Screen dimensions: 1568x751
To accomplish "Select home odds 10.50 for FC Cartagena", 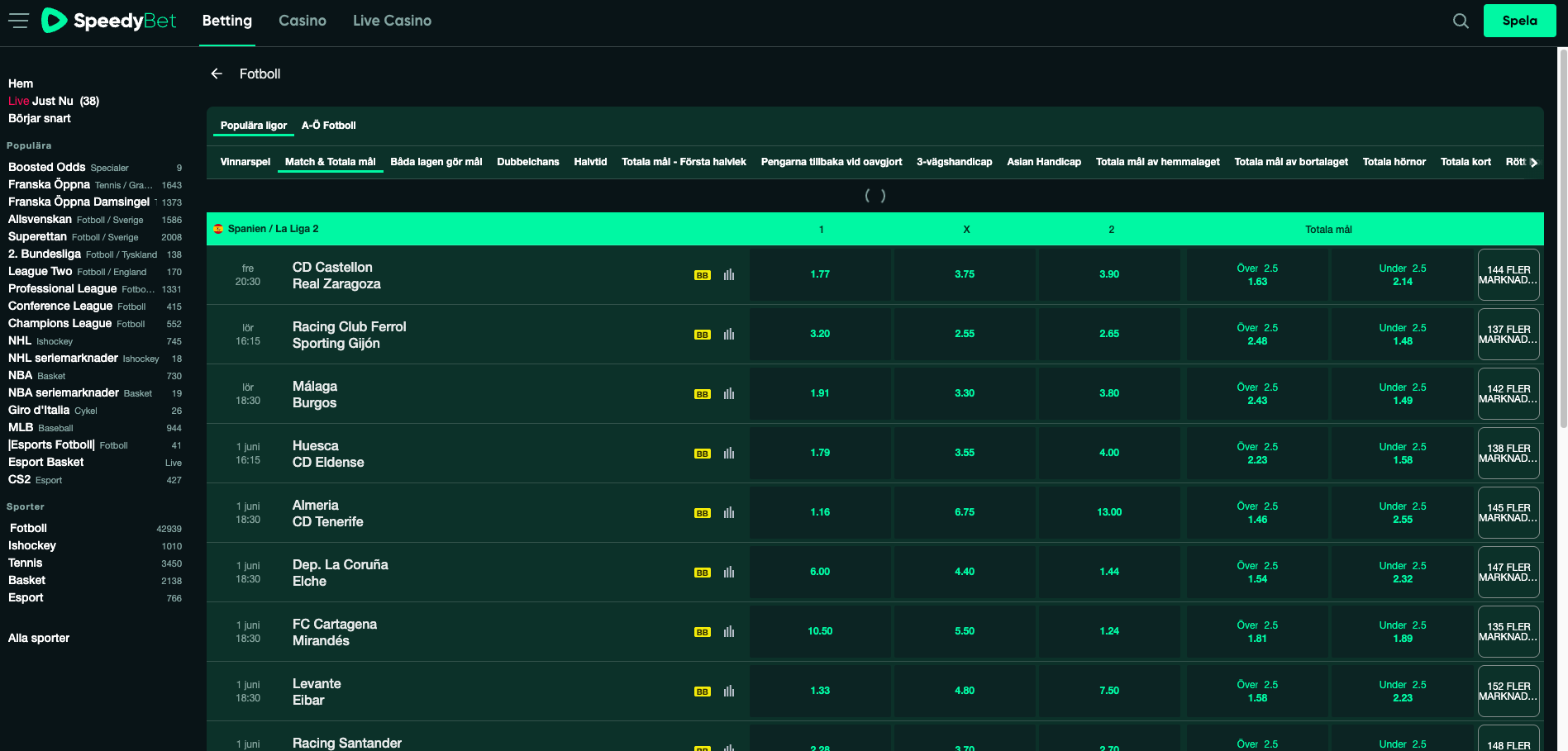I will pyautogui.click(x=820, y=632).
